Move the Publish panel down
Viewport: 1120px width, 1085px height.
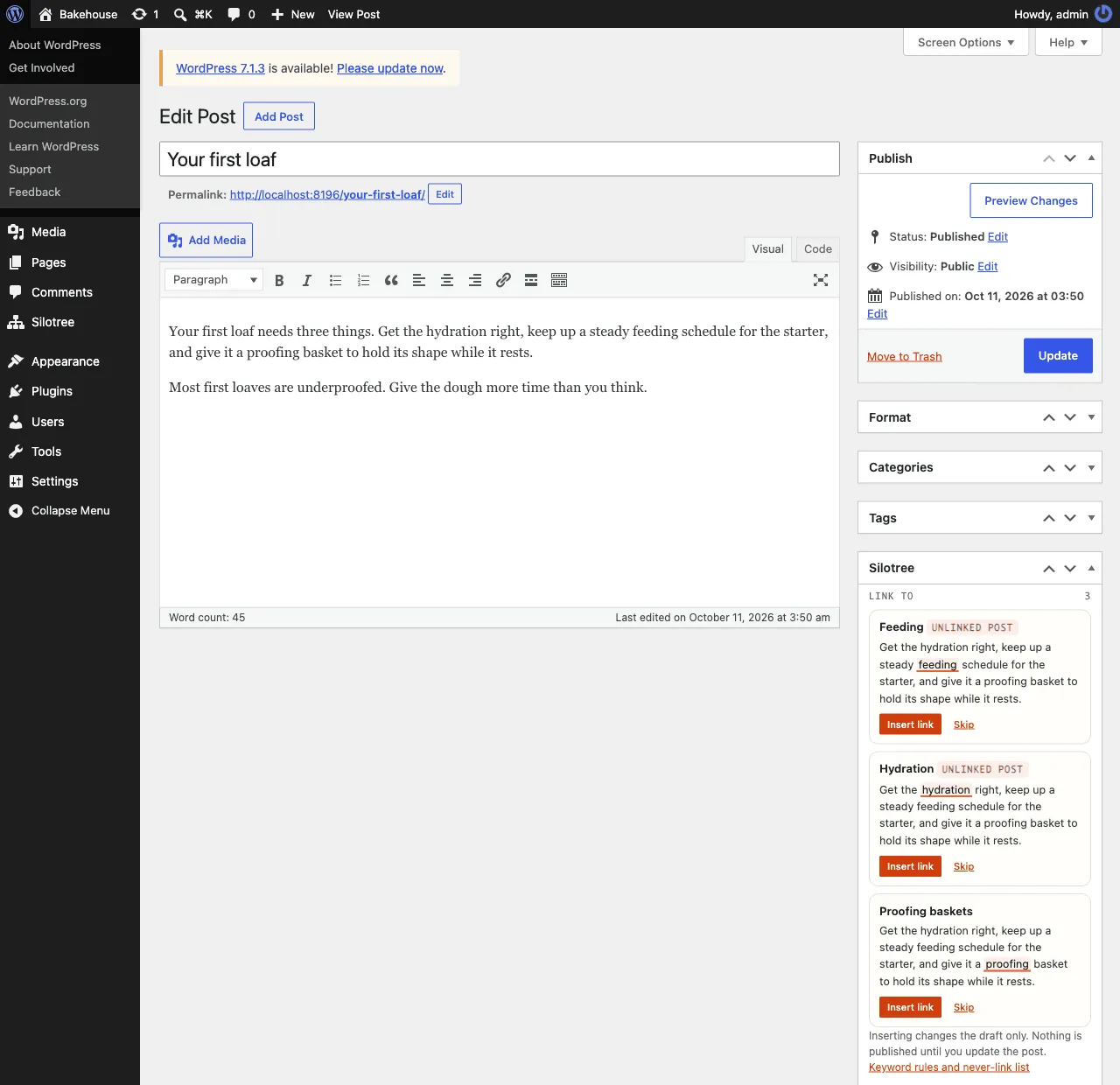pyautogui.click(x=1070, y=158)
